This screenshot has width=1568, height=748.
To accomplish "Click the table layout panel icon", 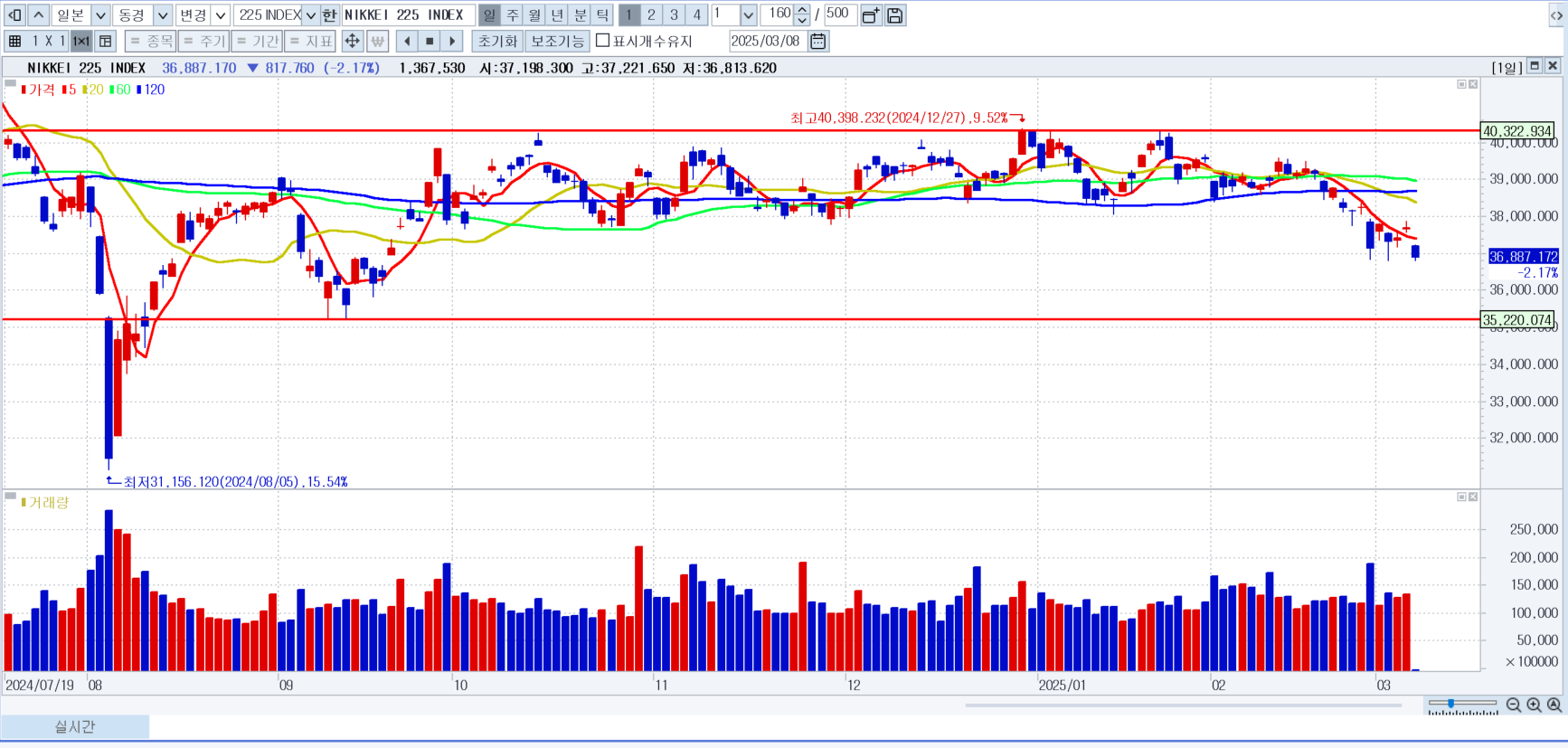I will click(106, 41).
